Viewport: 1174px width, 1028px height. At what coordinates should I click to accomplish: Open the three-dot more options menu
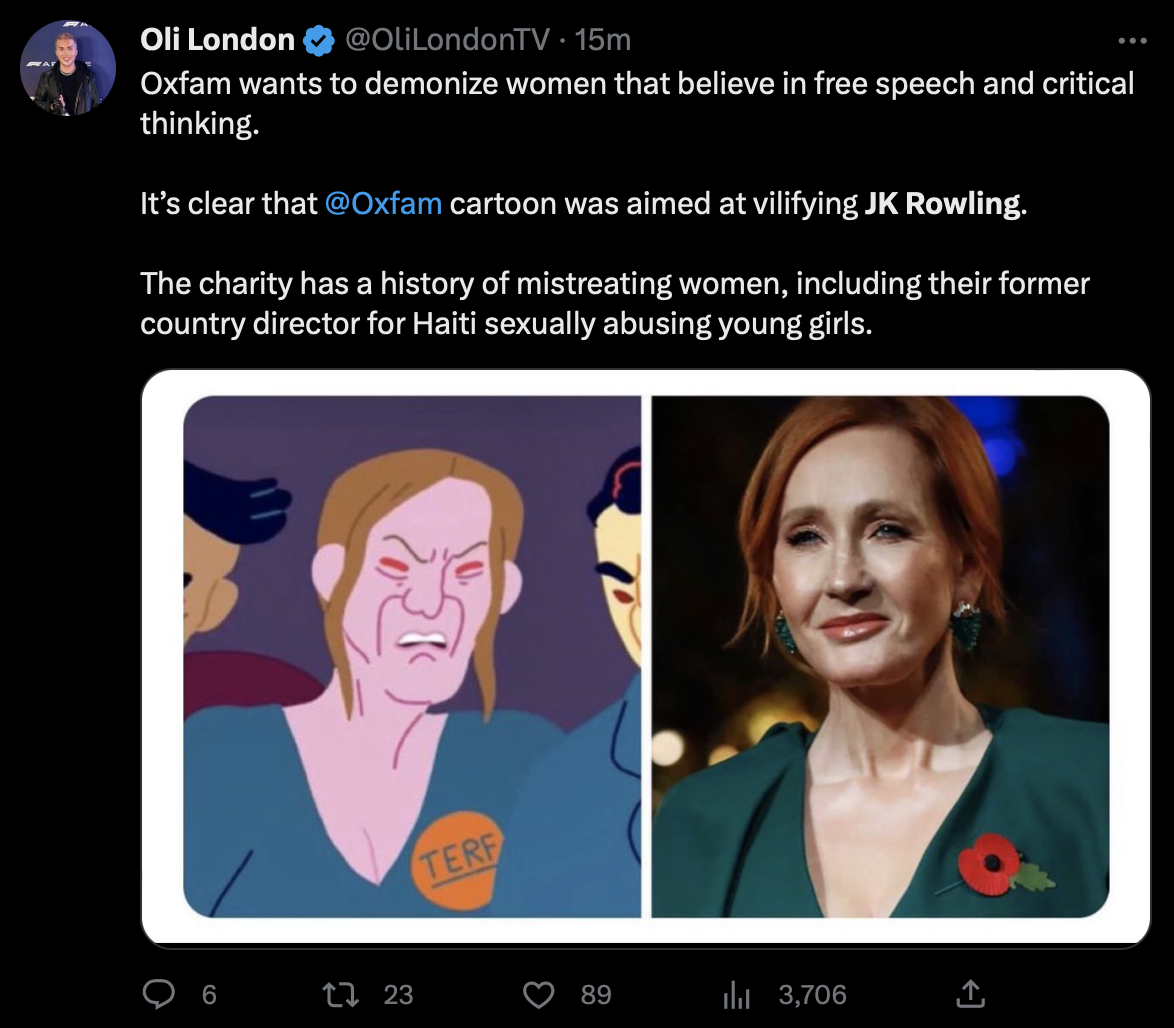click(1132, 40)
